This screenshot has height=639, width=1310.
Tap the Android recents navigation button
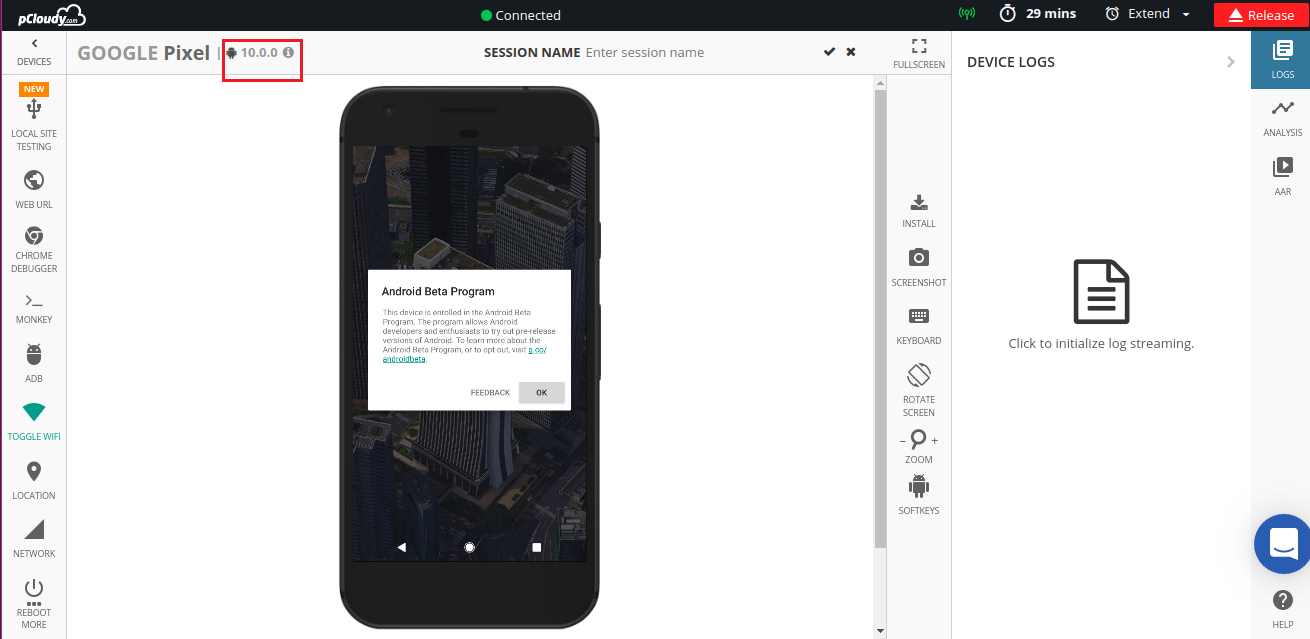coord(536,547)
